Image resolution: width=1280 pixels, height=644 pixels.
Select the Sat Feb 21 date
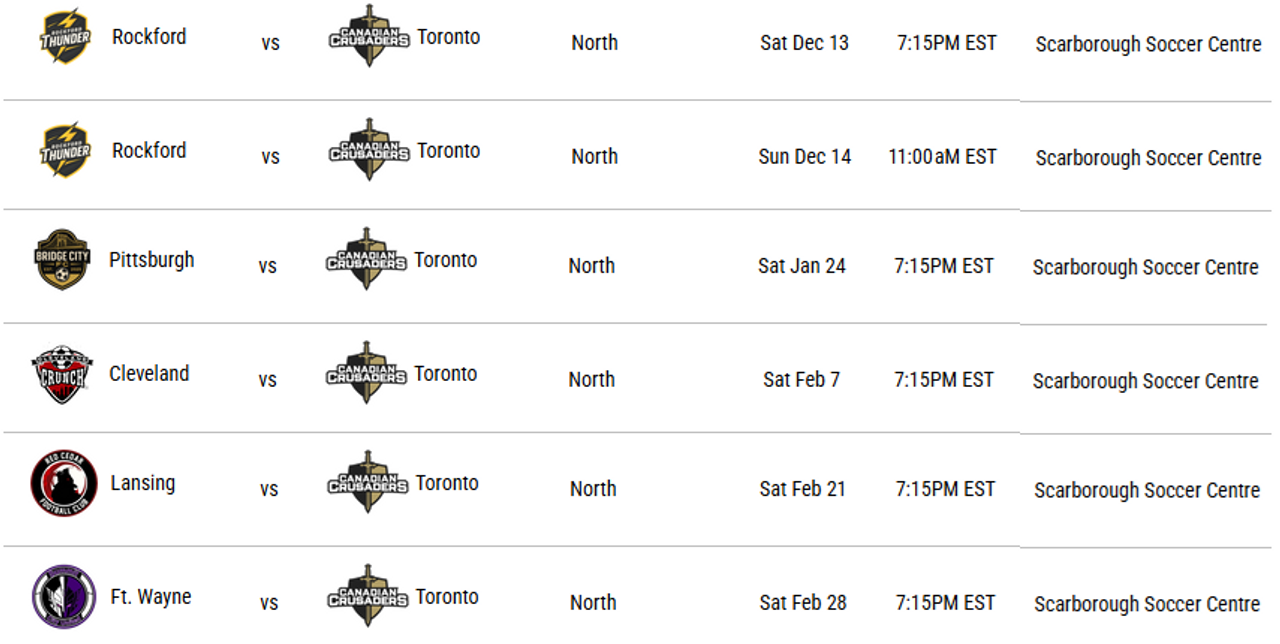tap(802, 489)
